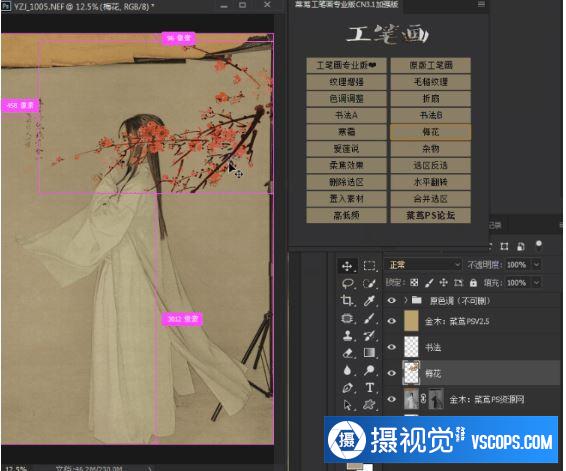Screen dimensions: 566x471
Task: Select the Lasso tool
Action: tap(348, 284)
